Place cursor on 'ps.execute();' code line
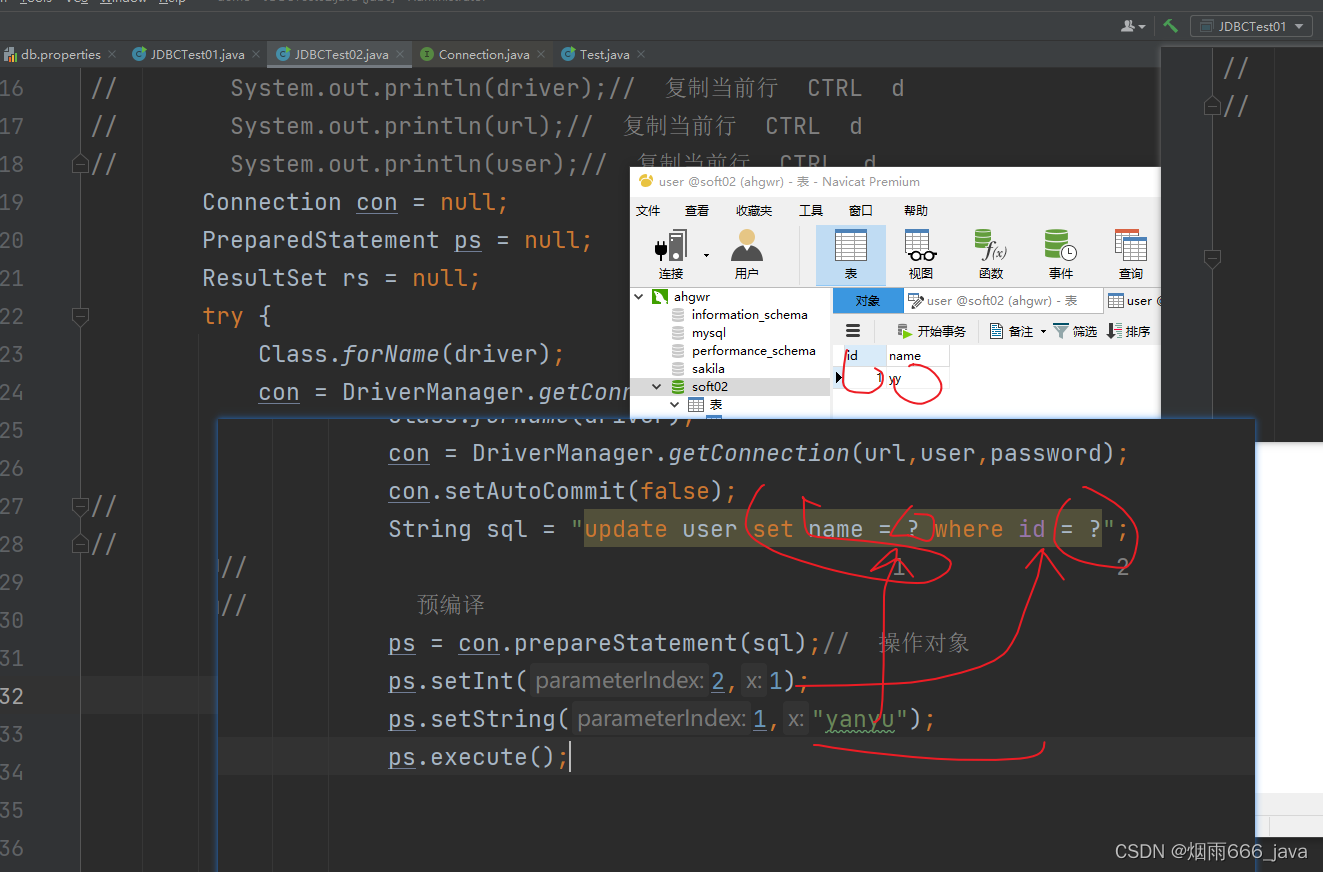The image size is (1323, 872). (x=478, y=757)
